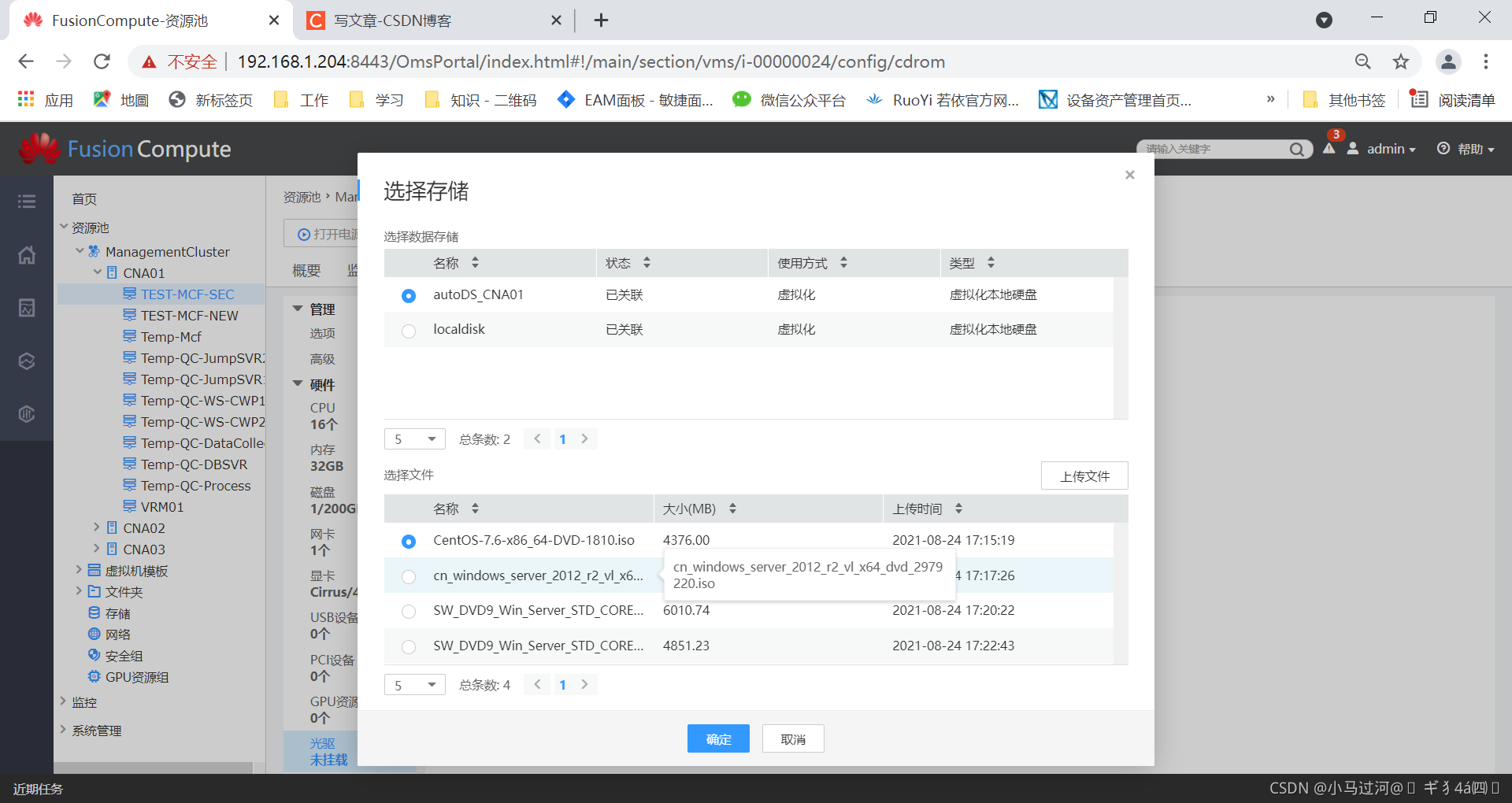Select the resource pool hexagon icon in sidebar
Screen dimensions: 1512x803
pos(26,361)
